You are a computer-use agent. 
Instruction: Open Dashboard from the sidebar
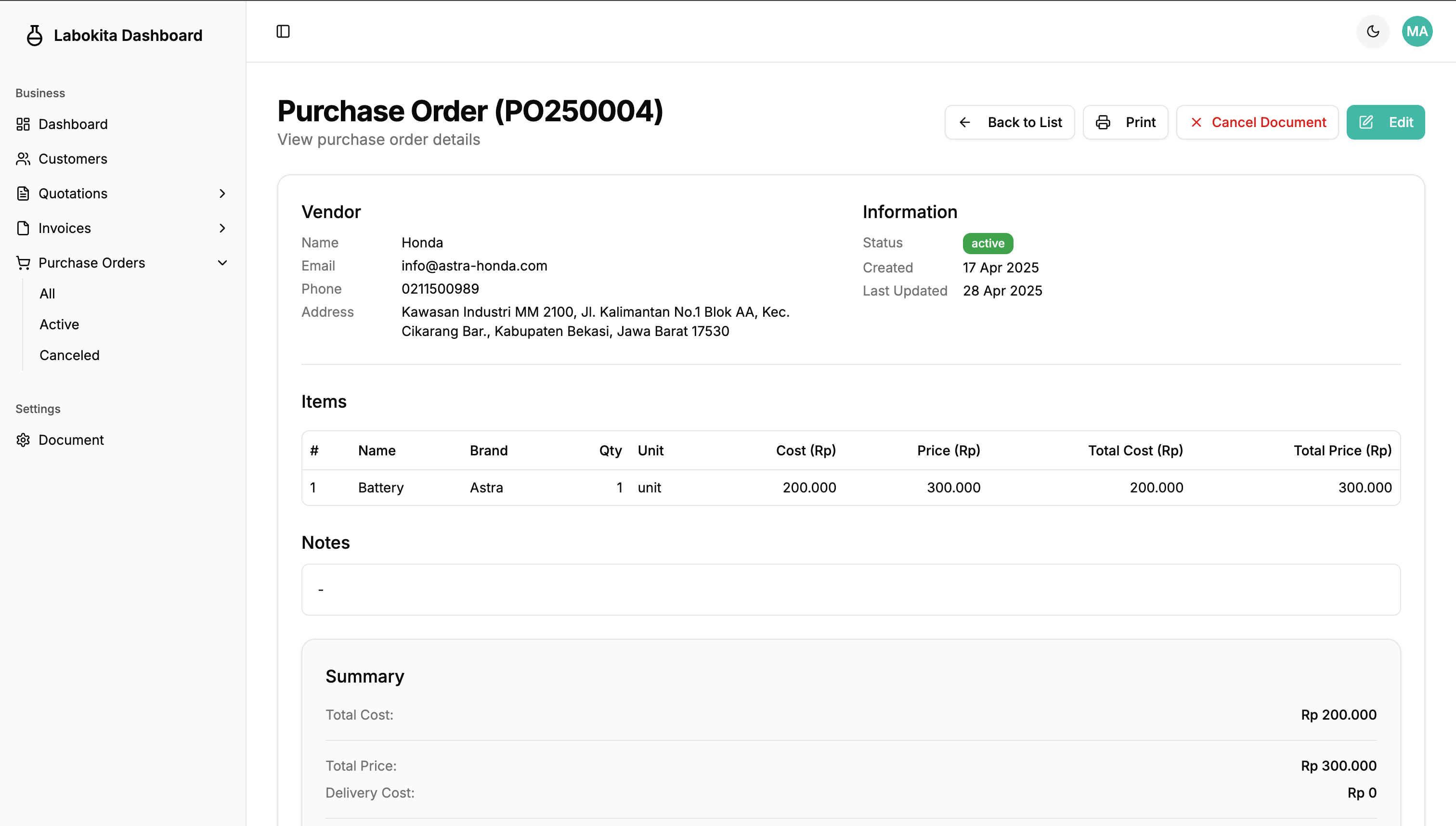(123, 124)
